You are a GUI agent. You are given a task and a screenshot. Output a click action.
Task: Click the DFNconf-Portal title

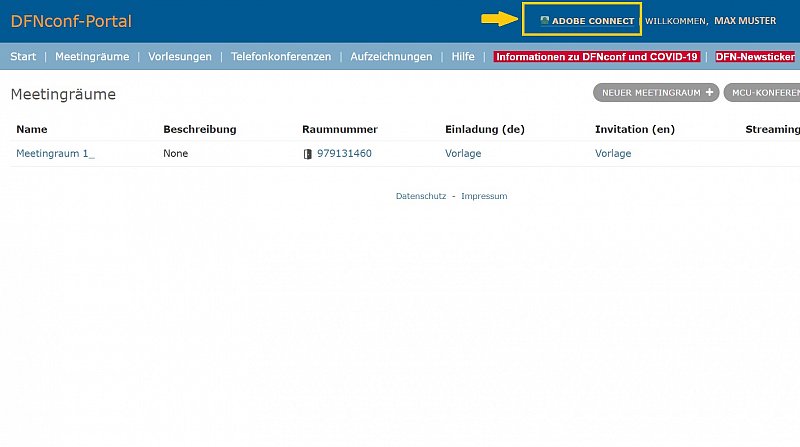point(71,21)
